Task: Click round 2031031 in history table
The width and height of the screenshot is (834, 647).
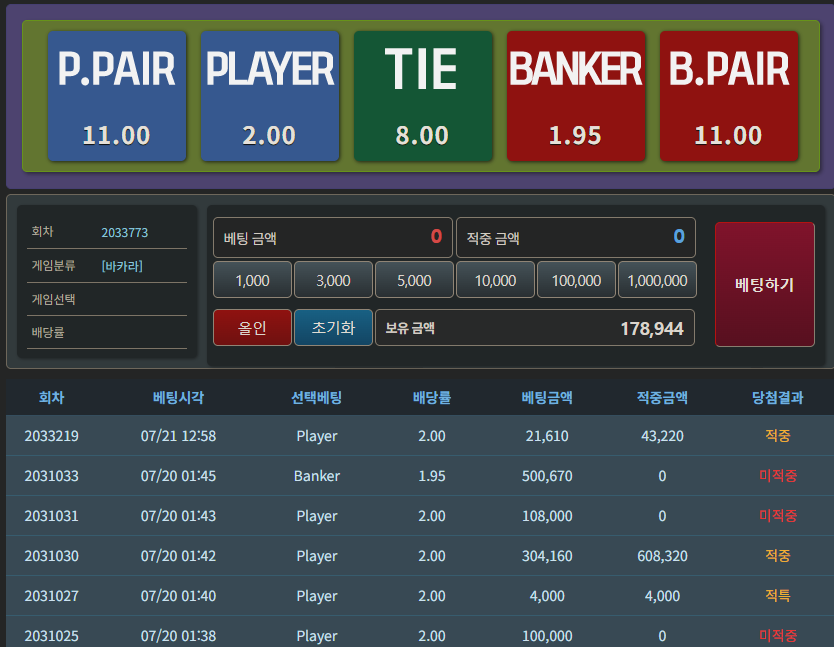Action: pyautogui.click(x=52, y=516)
